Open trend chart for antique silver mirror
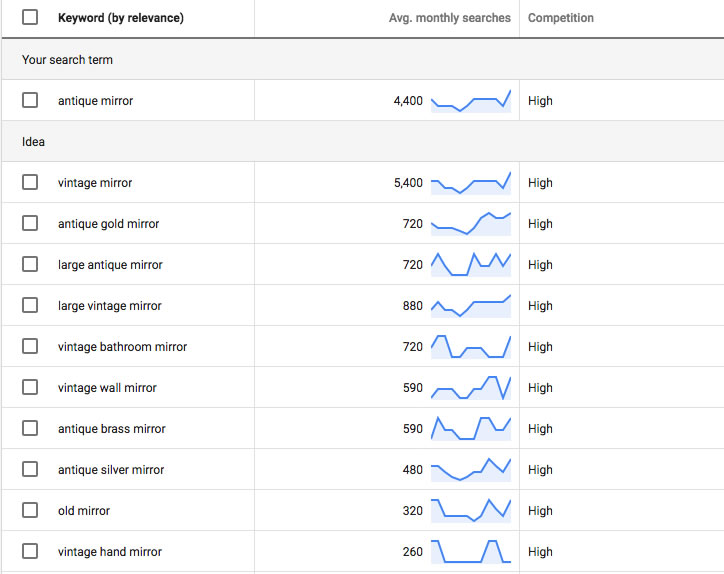This screenshot has height=574, width=724. coord(471,470)
